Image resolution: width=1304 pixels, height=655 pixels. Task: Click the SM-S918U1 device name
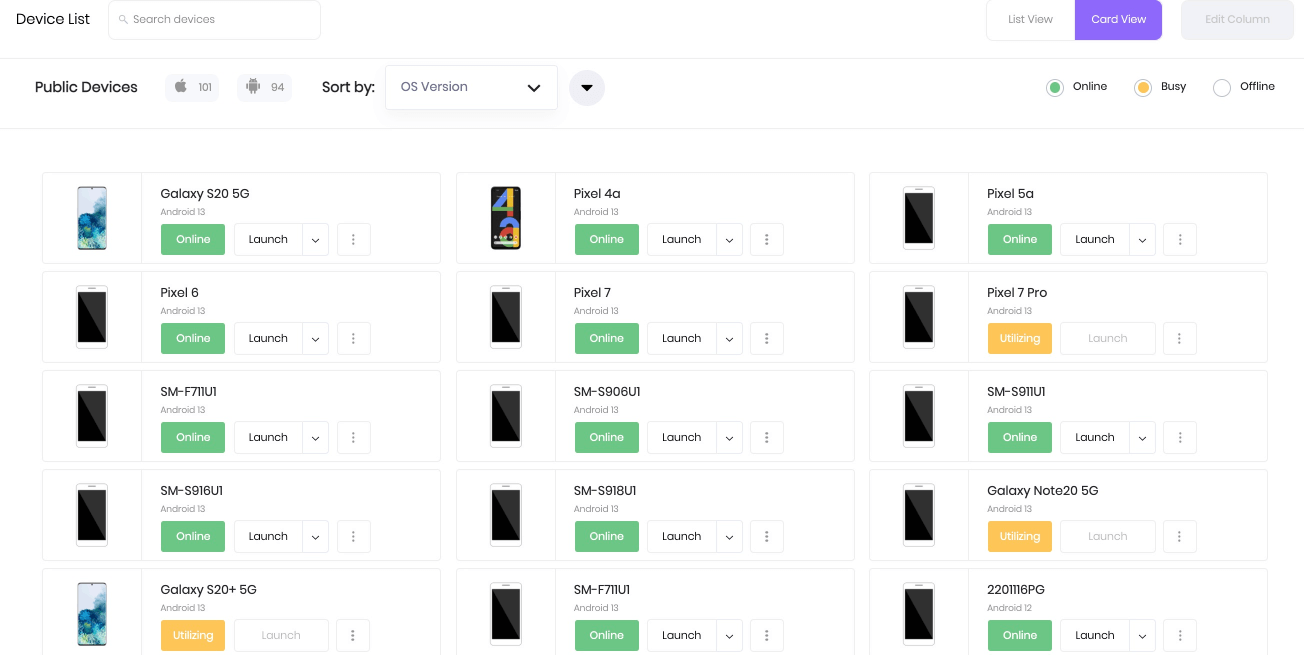[x=605, y=491]
